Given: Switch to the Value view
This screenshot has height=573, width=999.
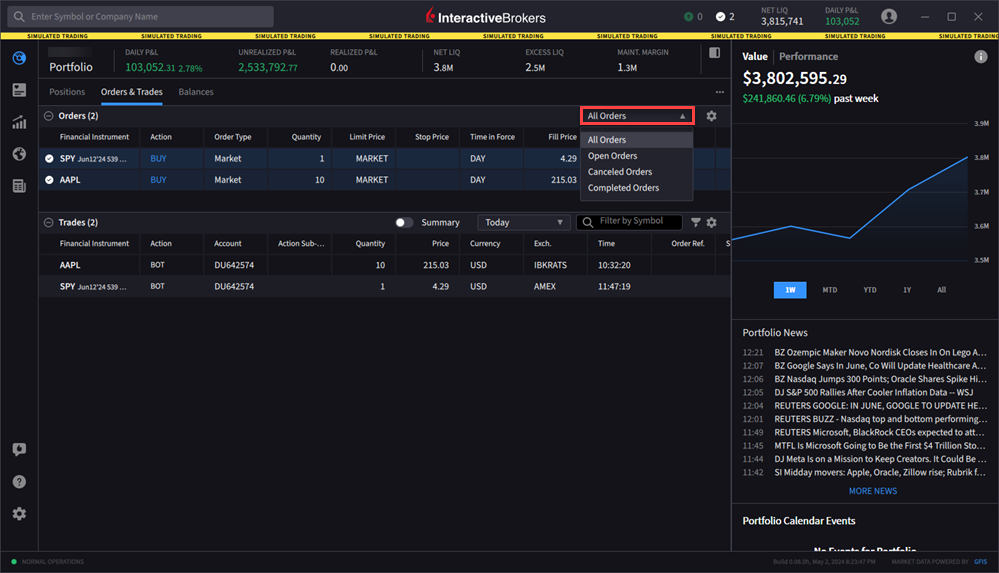Looking at the screenshot, I should coord(755,56).
